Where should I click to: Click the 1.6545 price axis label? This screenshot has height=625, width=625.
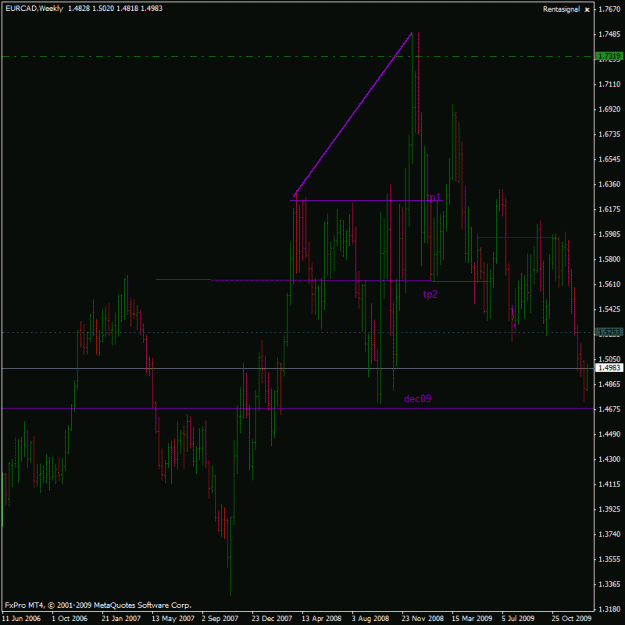610,159
